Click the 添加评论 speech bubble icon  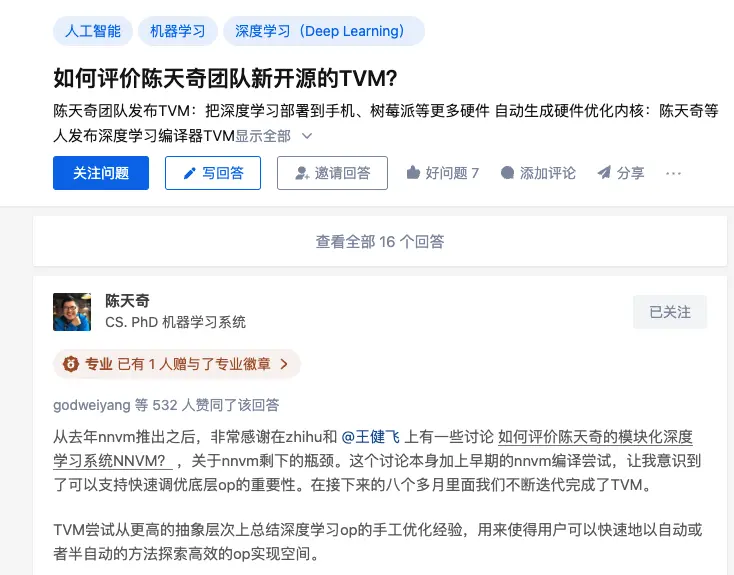tap(508, 173)
